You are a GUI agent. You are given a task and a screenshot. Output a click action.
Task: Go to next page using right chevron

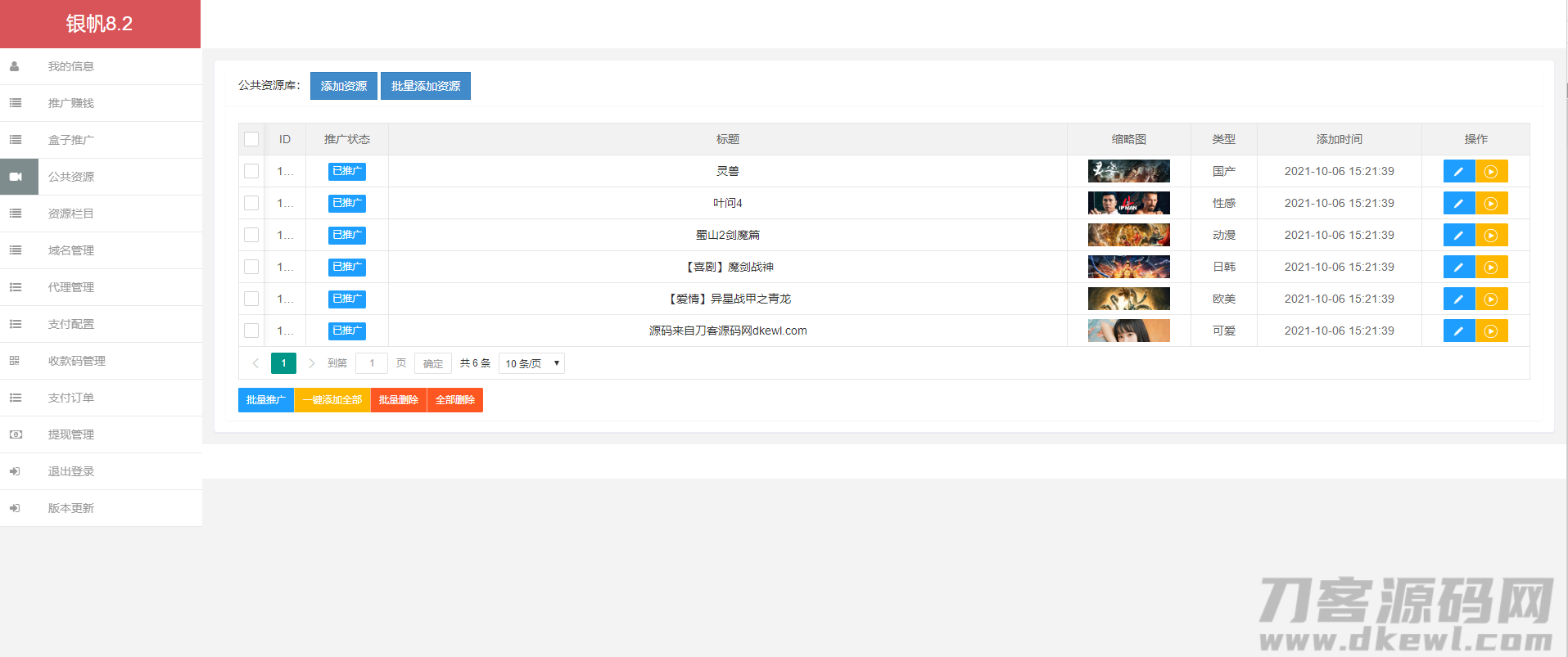pyautogui.click(x=312, y=363)
